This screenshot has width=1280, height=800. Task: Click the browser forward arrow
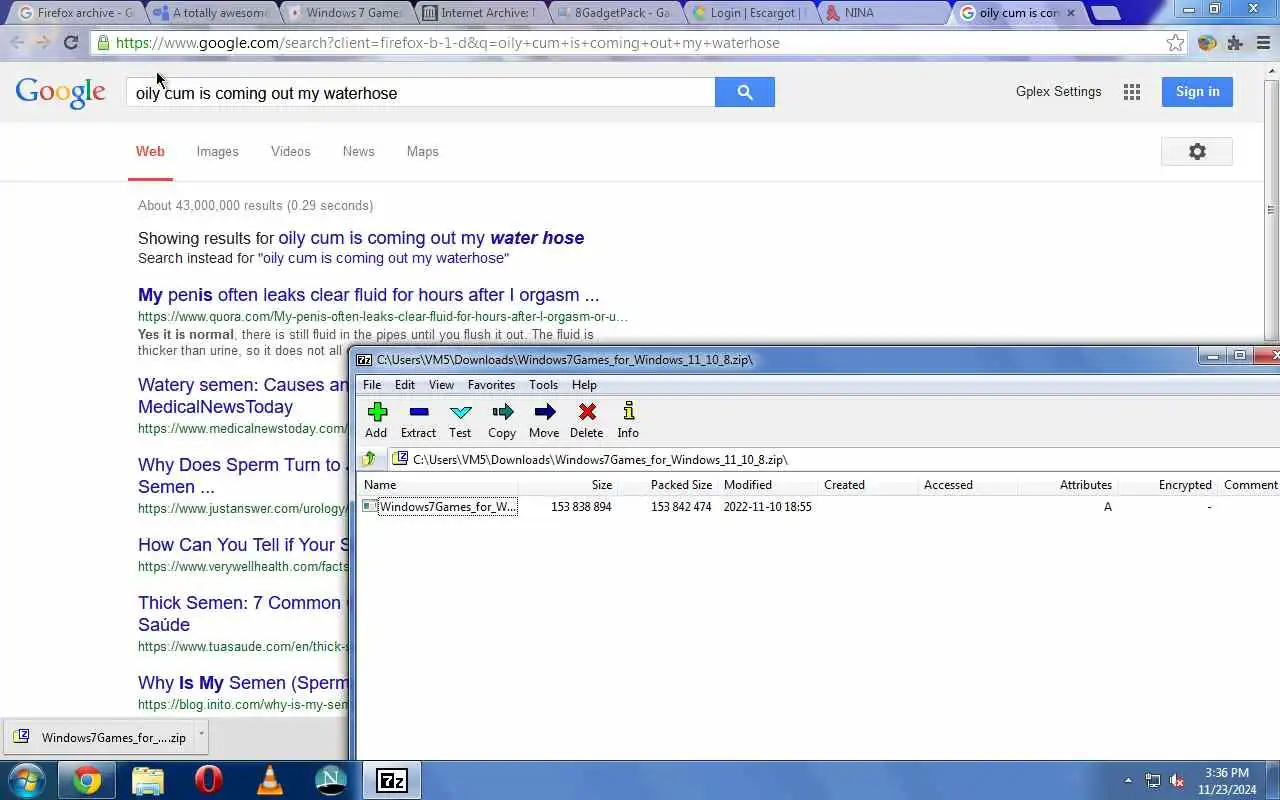pos(43,42)
